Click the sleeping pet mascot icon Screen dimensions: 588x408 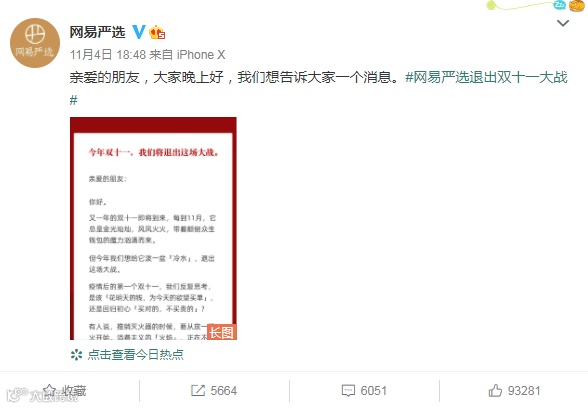(x=577, y=6)
